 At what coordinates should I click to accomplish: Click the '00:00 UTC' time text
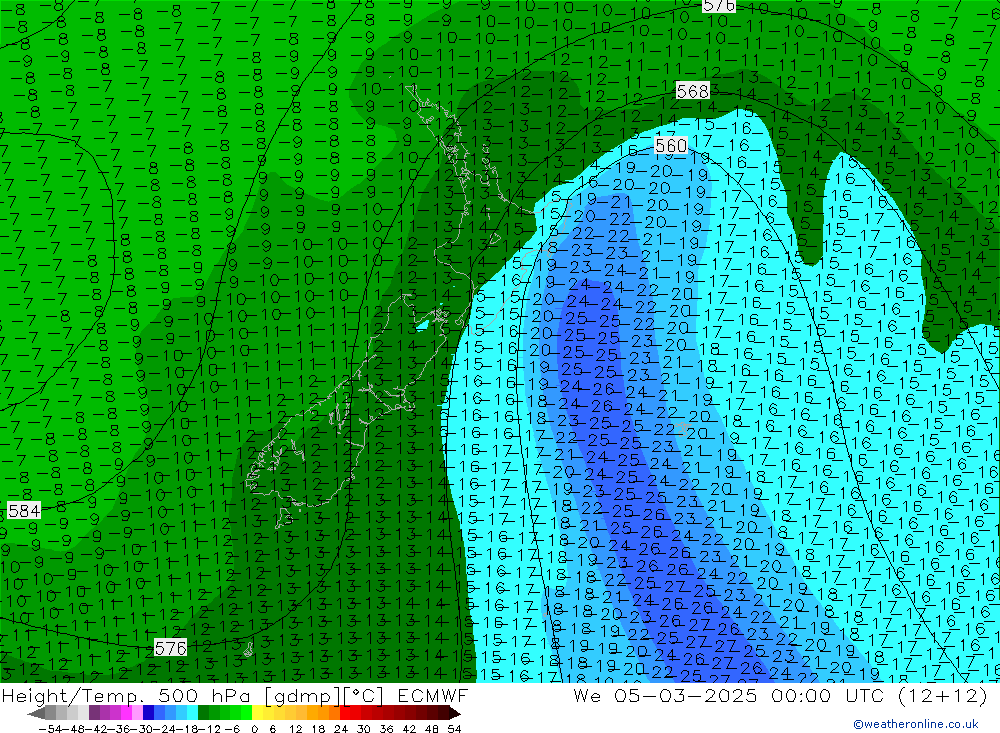point(827,695)
